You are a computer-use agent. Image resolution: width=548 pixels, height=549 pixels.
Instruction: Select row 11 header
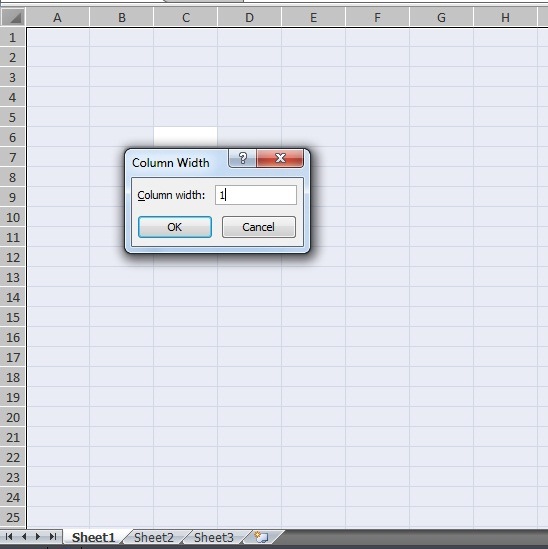click(13, 237)
